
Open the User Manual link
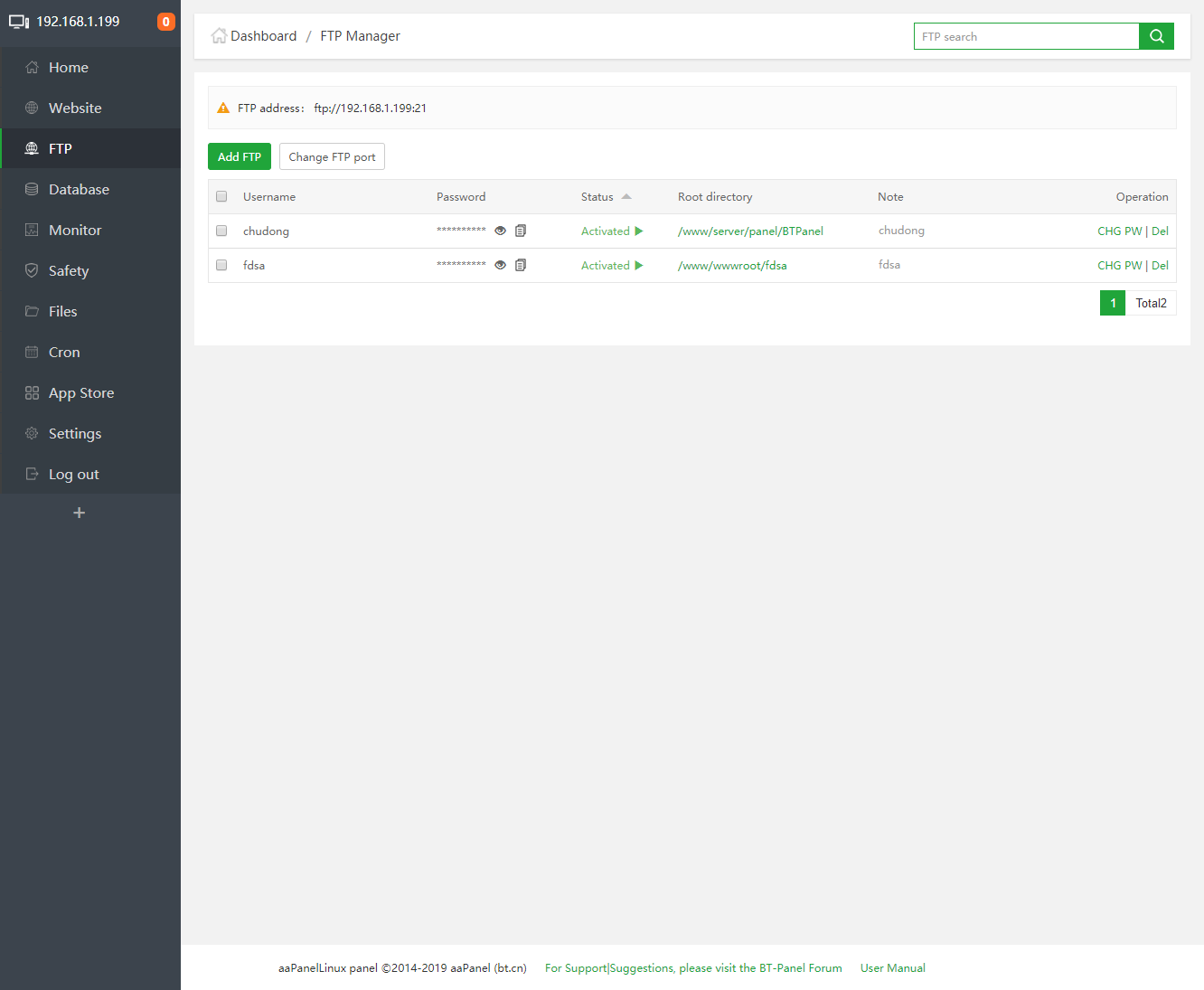[893, 968]
